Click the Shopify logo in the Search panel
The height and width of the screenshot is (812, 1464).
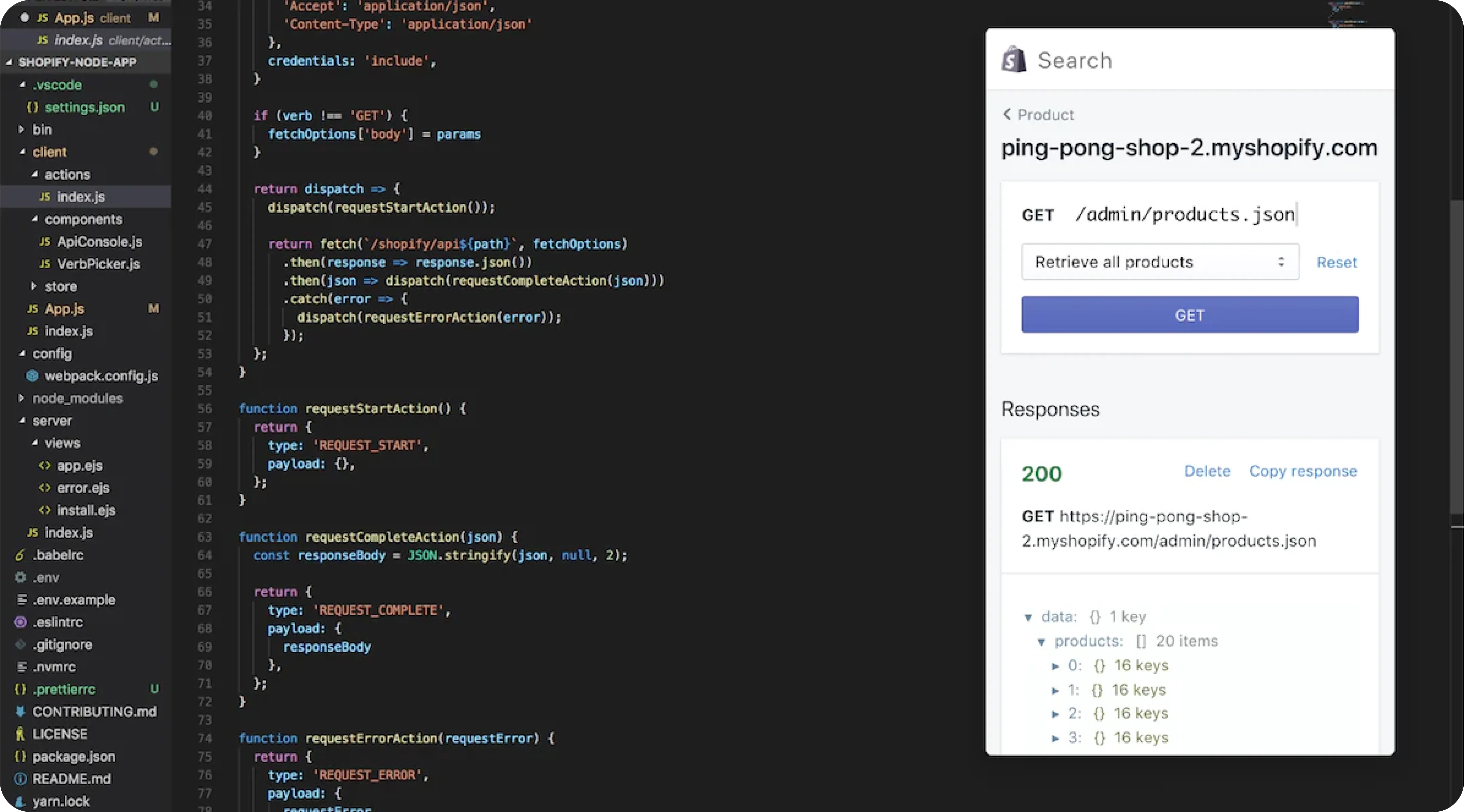pos(1014,59)
